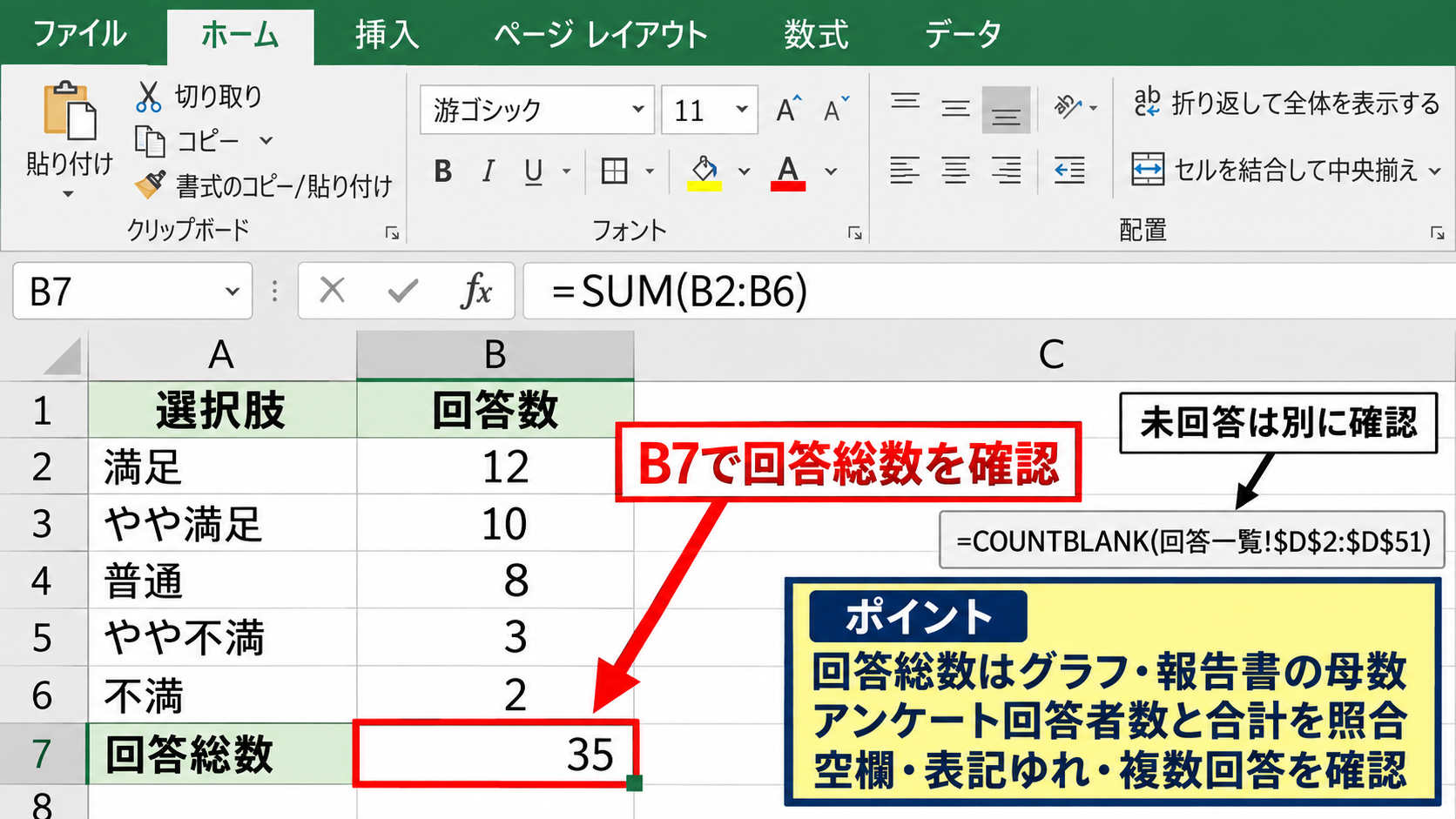Switch to the 挿入 tab

(x=388, y=35)
